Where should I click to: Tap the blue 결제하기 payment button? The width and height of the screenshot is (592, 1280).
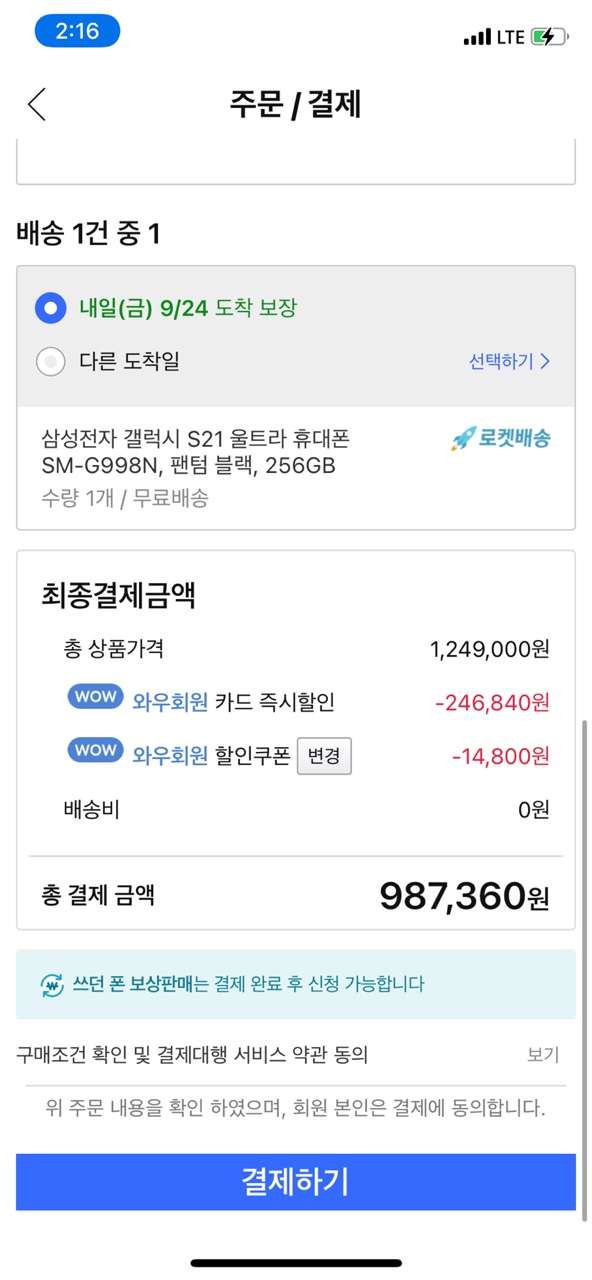coord(296,1182)
